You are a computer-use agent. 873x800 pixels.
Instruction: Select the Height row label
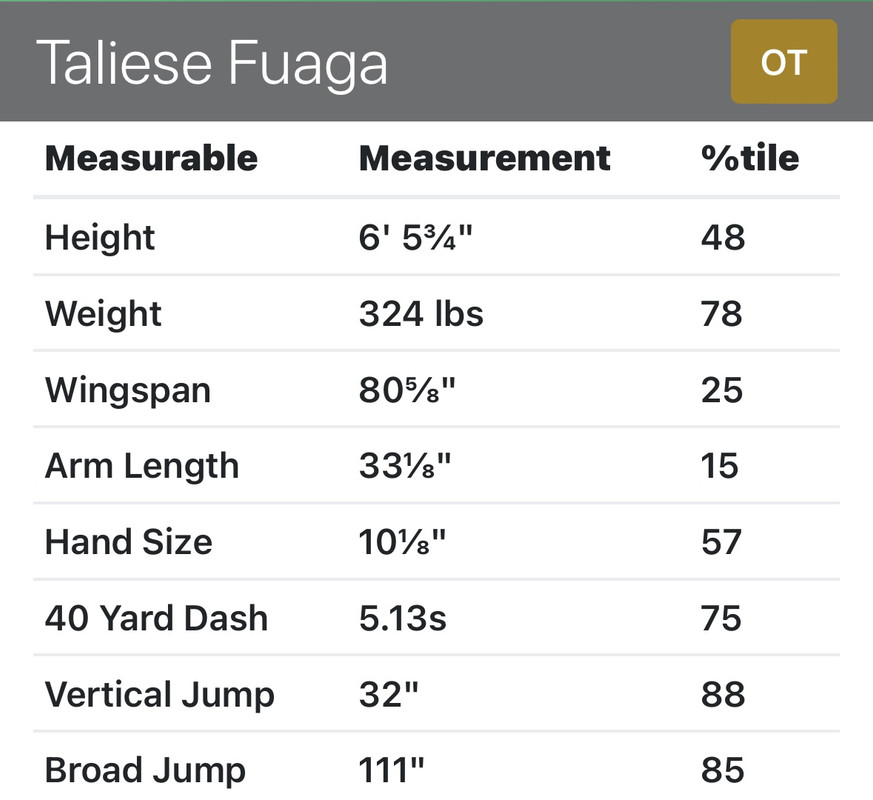click(x=100, y=238)
